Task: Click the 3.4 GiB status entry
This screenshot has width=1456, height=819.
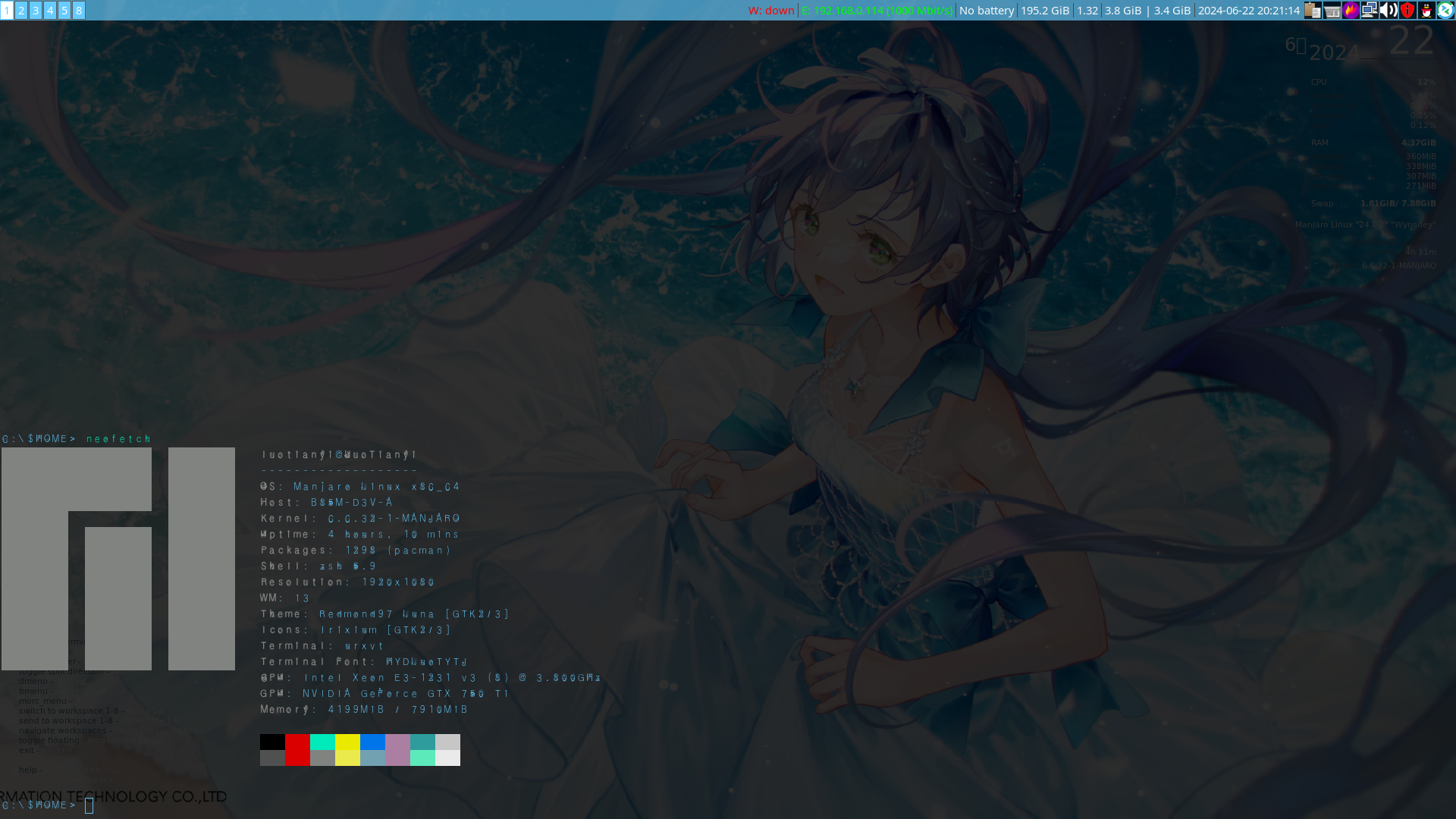Action: (x=1172, y=11)
